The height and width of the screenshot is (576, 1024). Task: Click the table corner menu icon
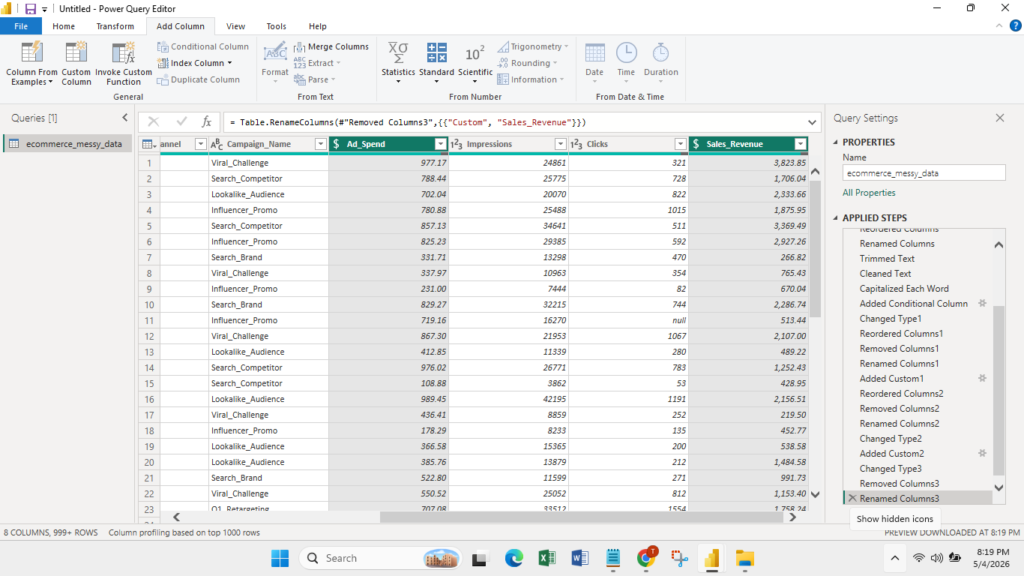click(149, 144)
